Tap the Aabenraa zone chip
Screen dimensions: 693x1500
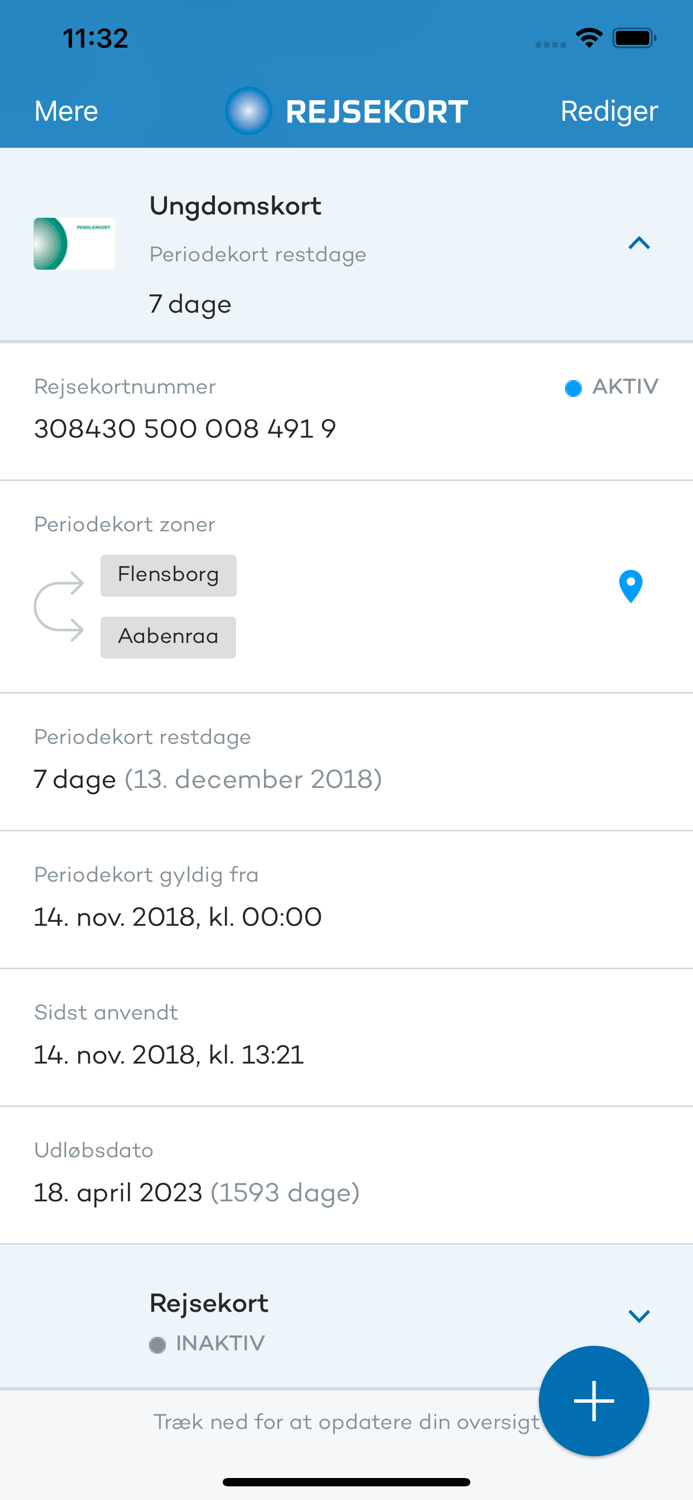point(168,637)
